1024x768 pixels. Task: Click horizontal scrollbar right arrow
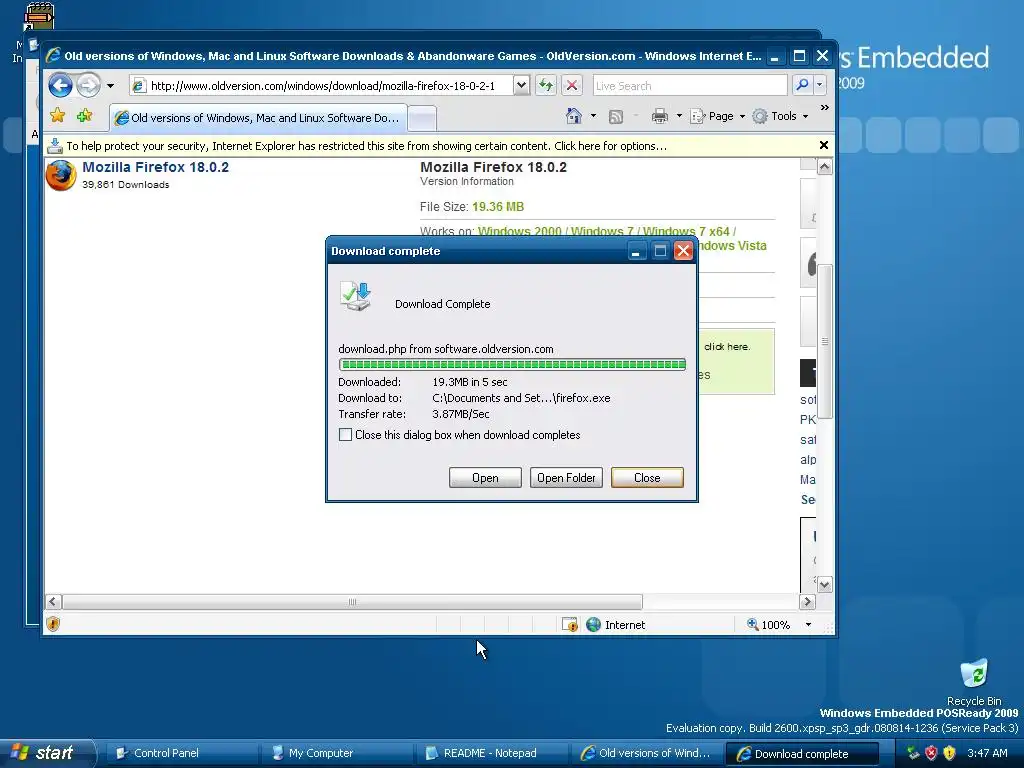point(807,601)
